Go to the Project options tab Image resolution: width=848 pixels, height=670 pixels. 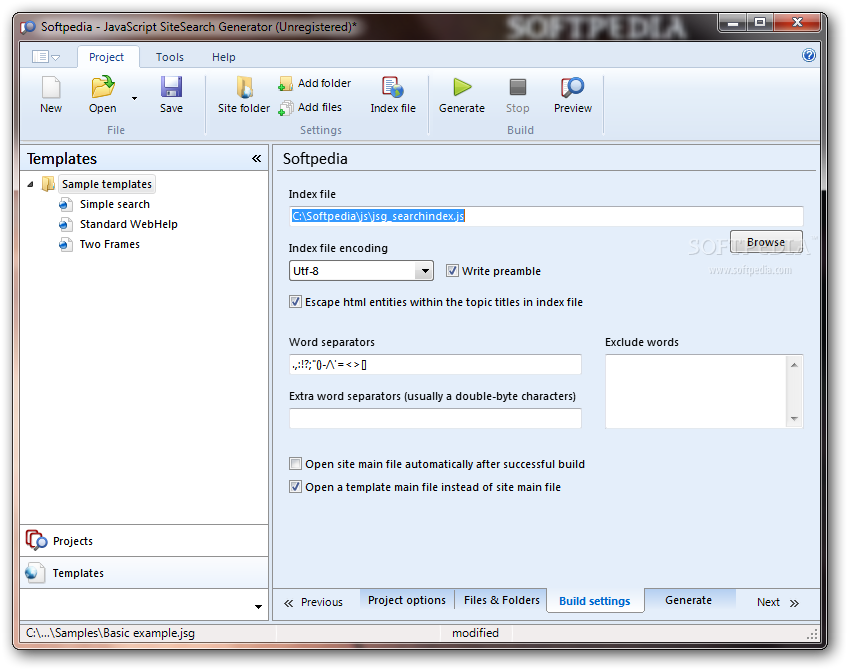[x=407, y=600]
